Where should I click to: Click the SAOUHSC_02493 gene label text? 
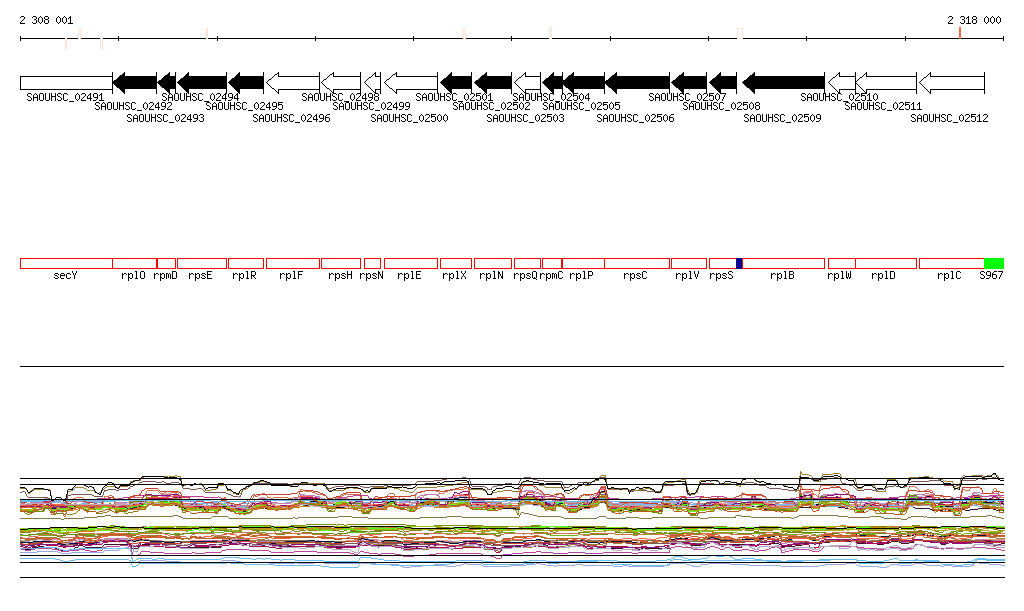[x=165, y=118]
